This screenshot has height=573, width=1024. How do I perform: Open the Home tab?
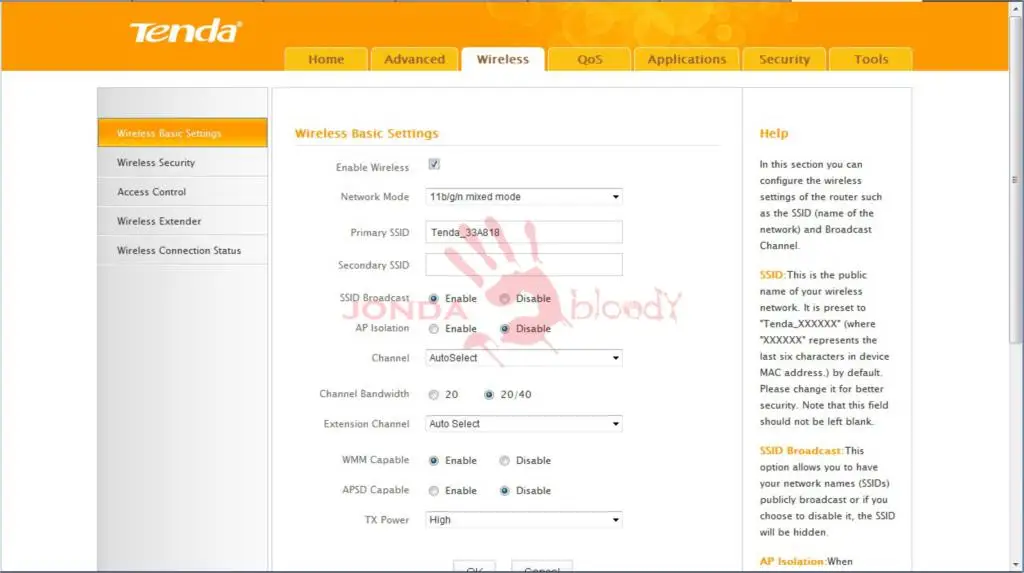click(326, 59)
